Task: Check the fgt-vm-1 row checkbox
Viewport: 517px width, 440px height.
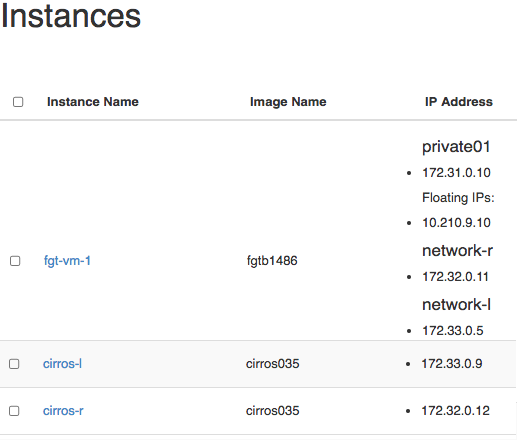Action: click(x=15, y=261)
